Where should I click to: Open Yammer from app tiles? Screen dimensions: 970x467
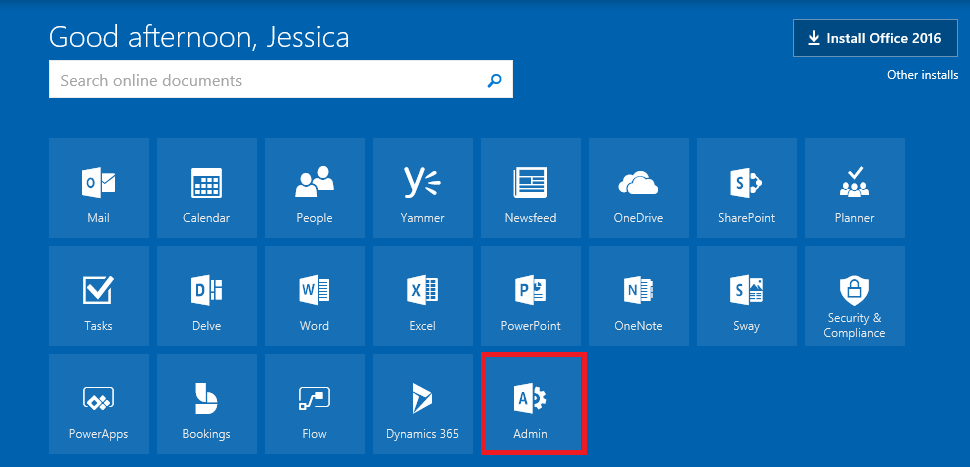422,188
